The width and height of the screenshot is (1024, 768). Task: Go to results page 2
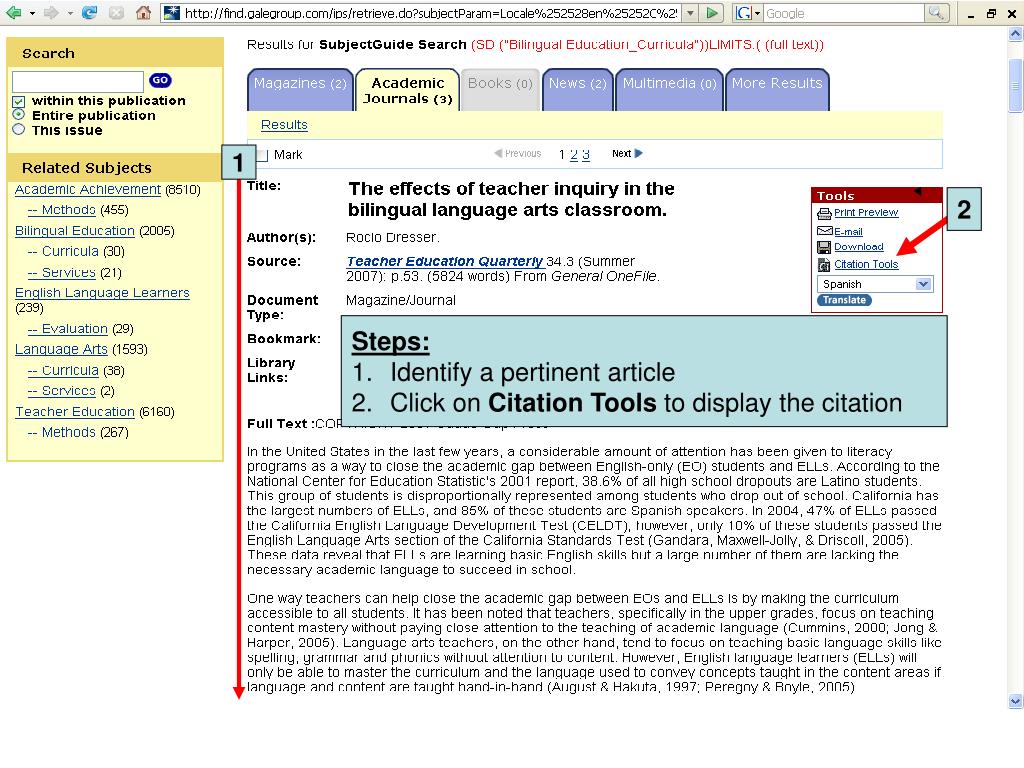[x=574, y=155]
